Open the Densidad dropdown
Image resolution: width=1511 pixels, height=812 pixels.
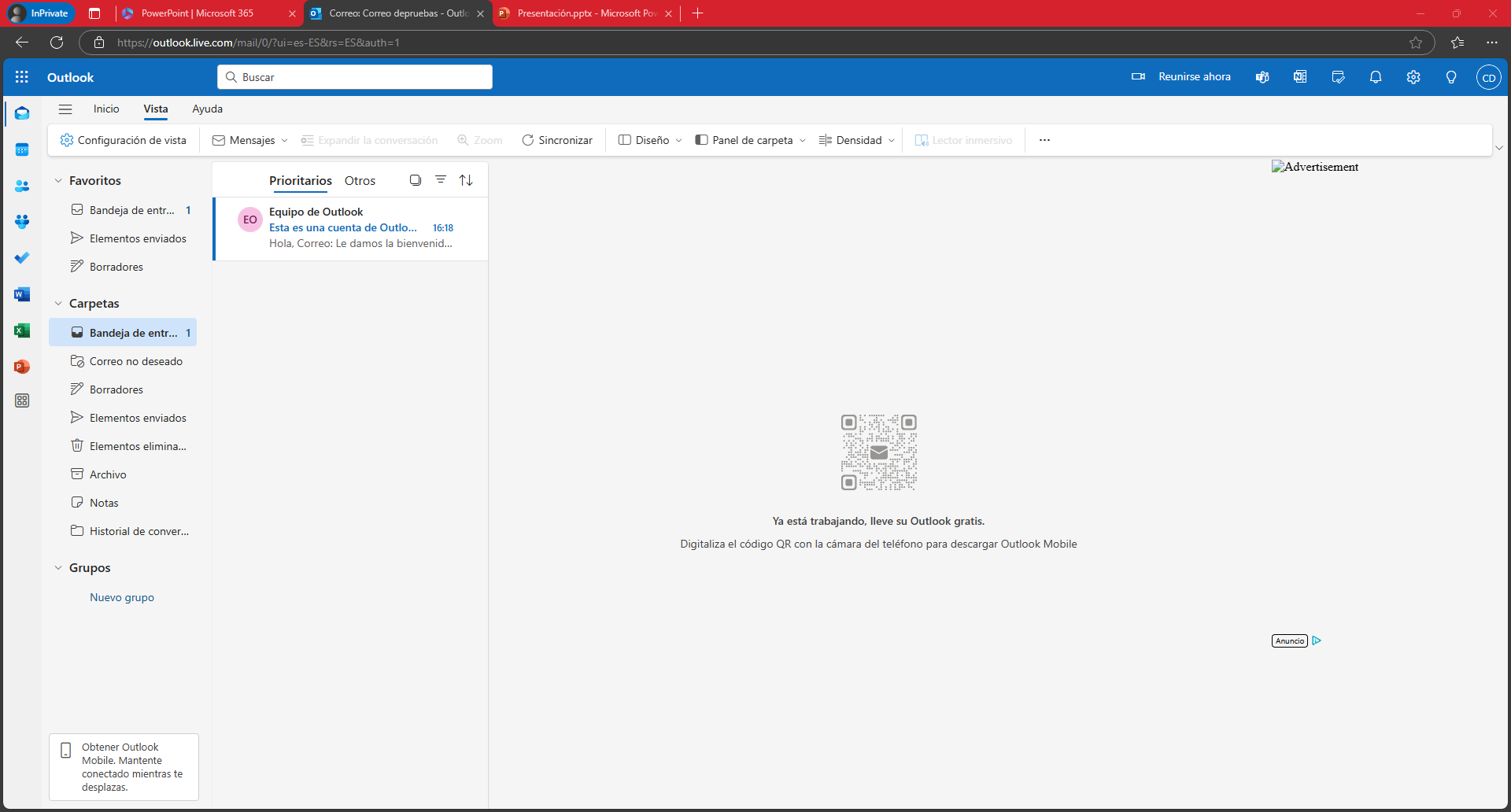857,140
